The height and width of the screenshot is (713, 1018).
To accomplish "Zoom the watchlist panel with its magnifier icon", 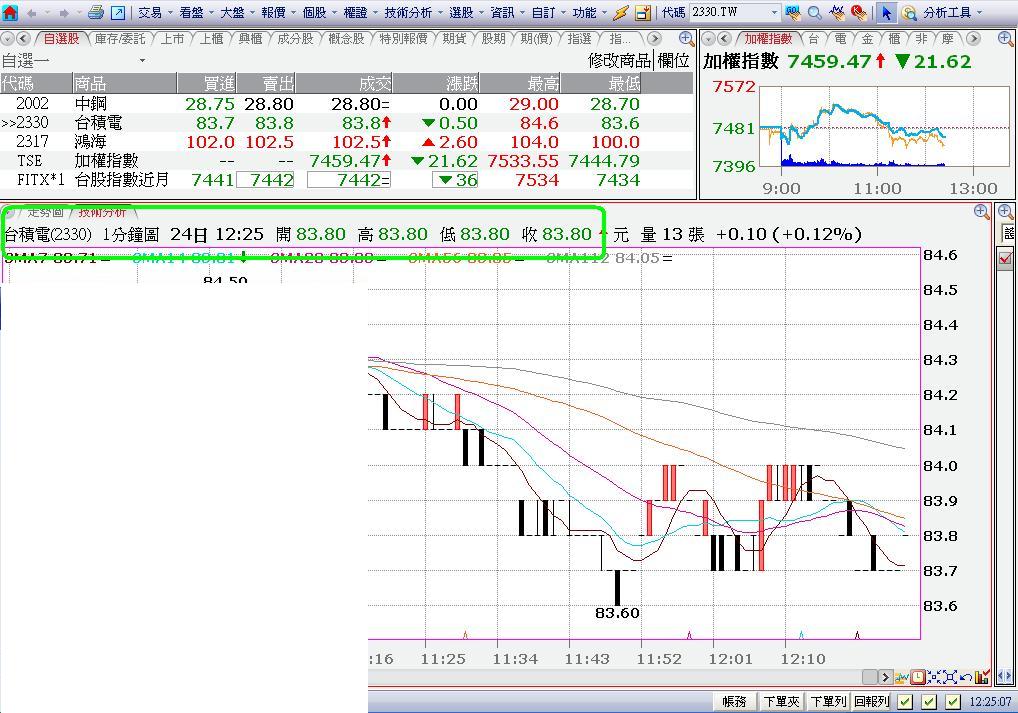I will point(686,39).
